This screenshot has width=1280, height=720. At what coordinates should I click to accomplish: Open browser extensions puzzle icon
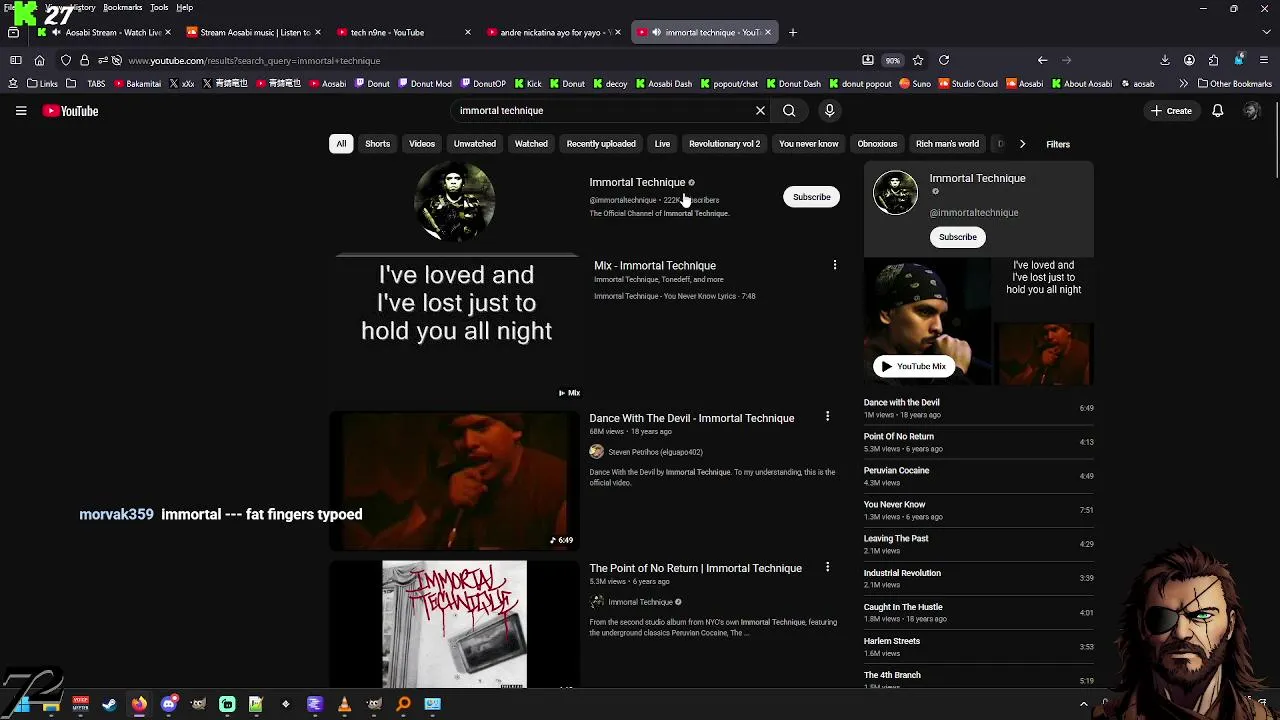tap(1213, 60)
